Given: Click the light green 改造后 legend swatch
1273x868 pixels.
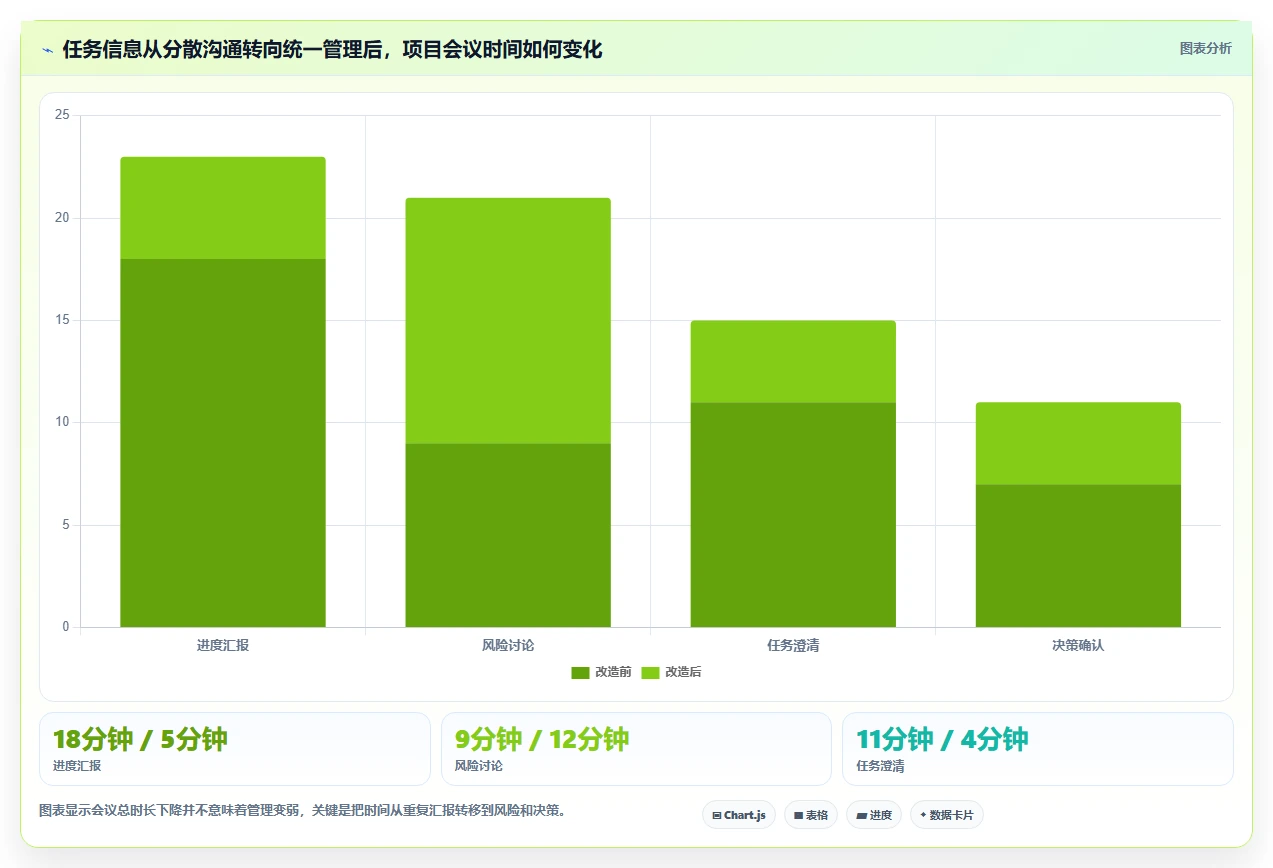Looking at the screenshot, I should (x=650, y=673).
